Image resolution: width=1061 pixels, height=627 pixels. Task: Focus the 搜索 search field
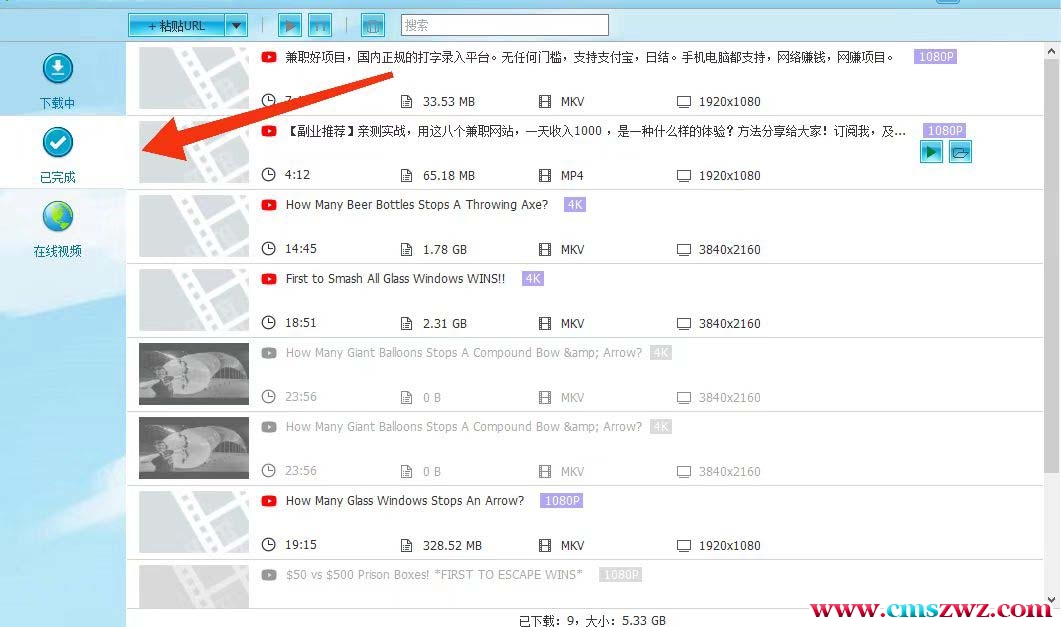pyautogui.click(x=504, y=25)
